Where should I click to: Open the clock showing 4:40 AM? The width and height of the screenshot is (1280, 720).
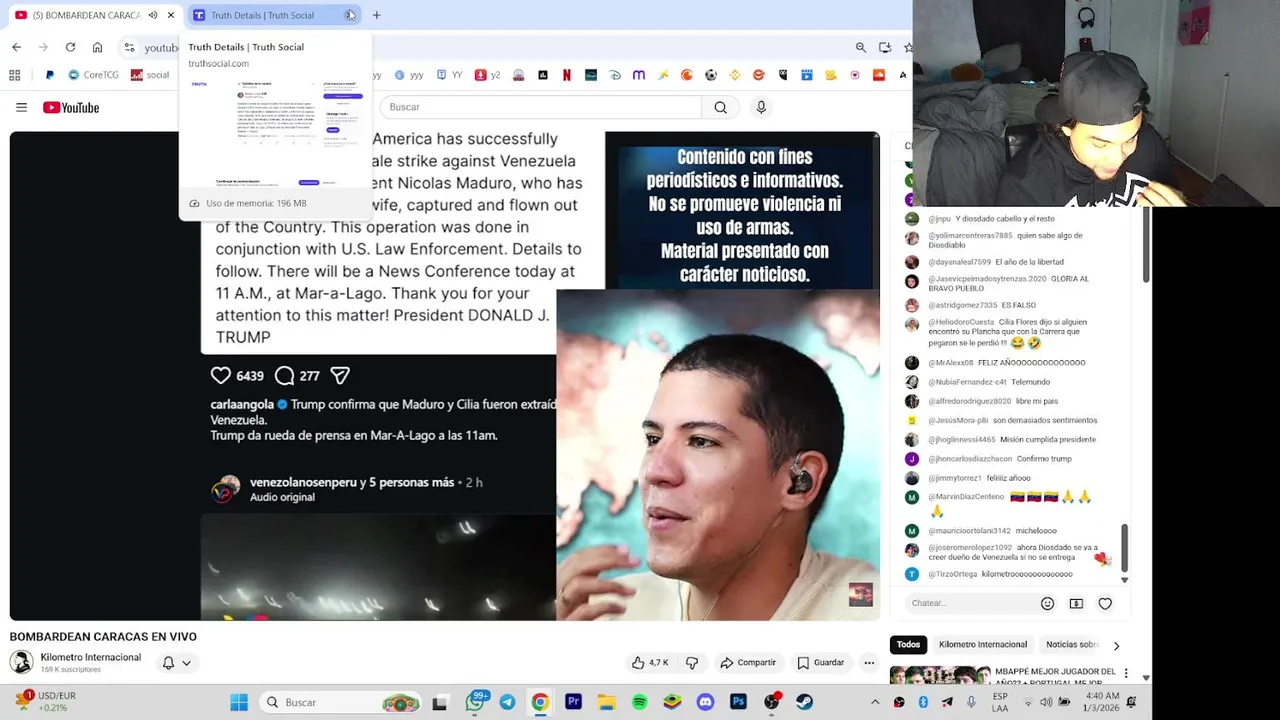pos(1102,702)
